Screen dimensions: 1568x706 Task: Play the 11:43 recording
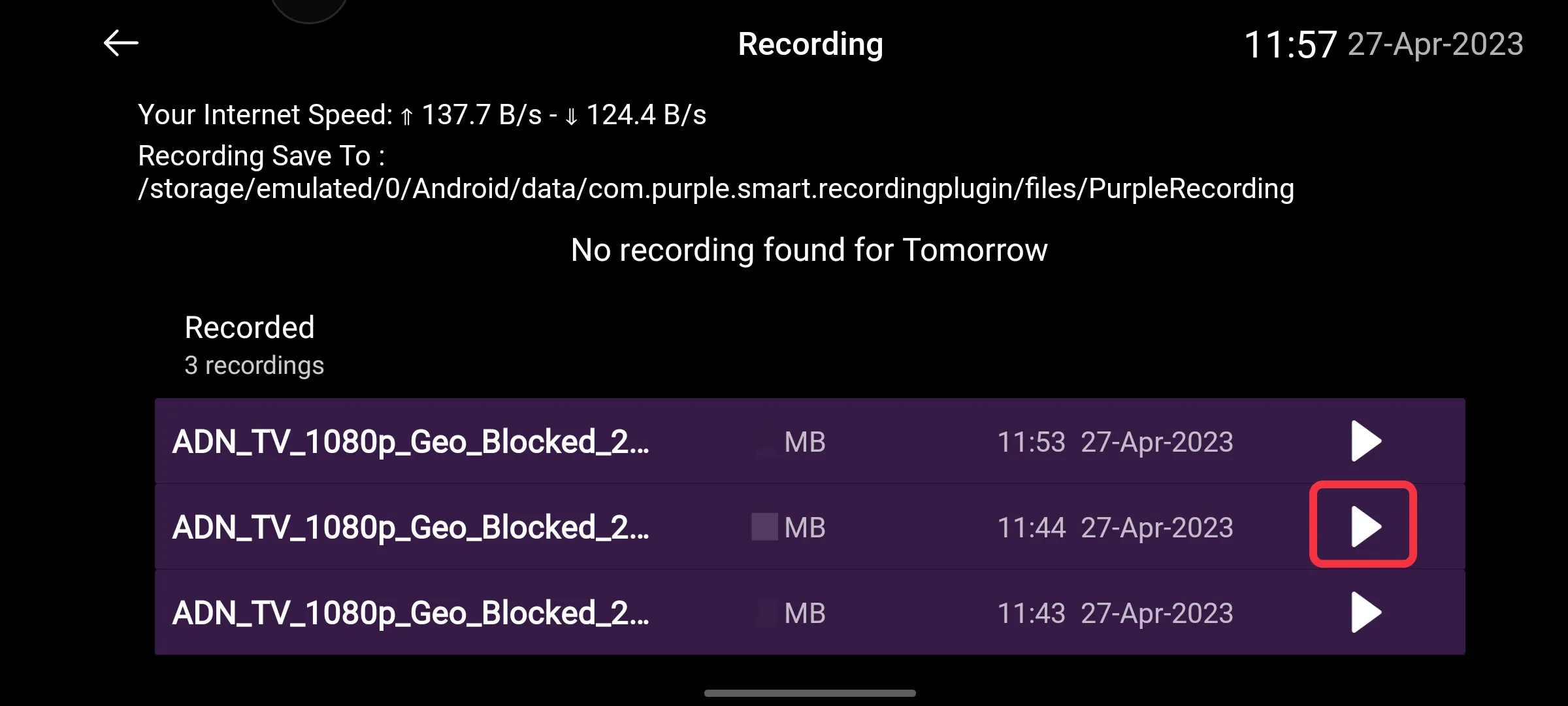pyautogui.click(x=1365, y=613)
